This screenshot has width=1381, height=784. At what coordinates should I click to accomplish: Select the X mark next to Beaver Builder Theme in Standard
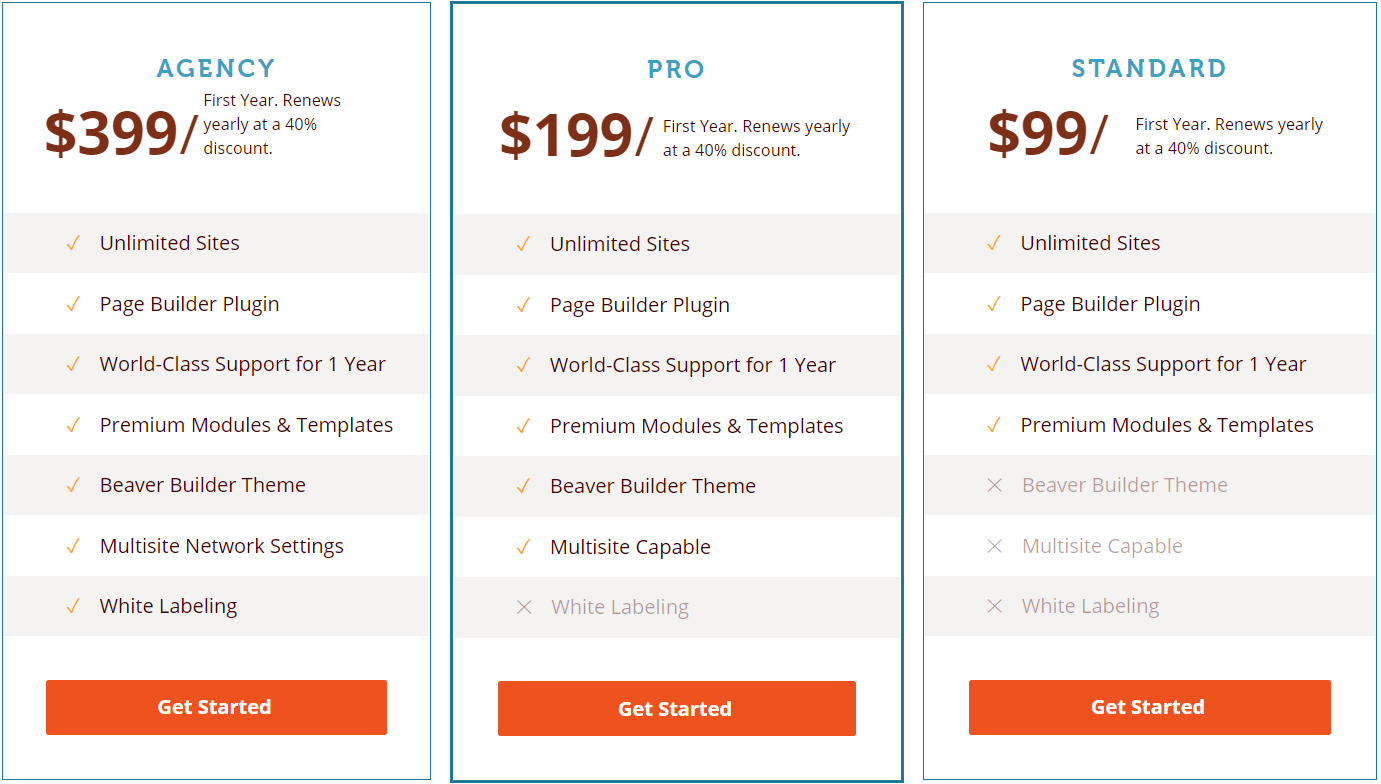[994, 485]
